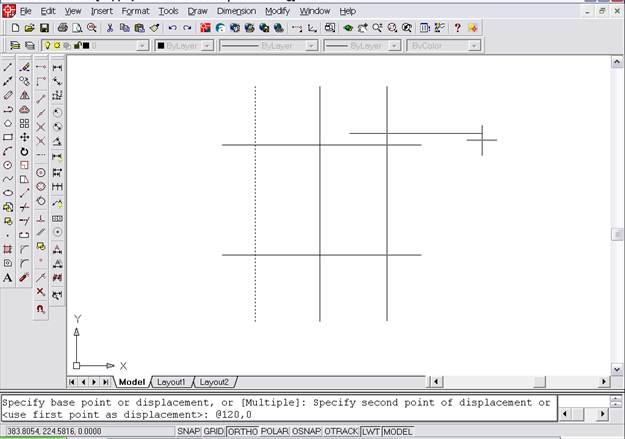Choose the Explode modify tool

click(24, 277)
